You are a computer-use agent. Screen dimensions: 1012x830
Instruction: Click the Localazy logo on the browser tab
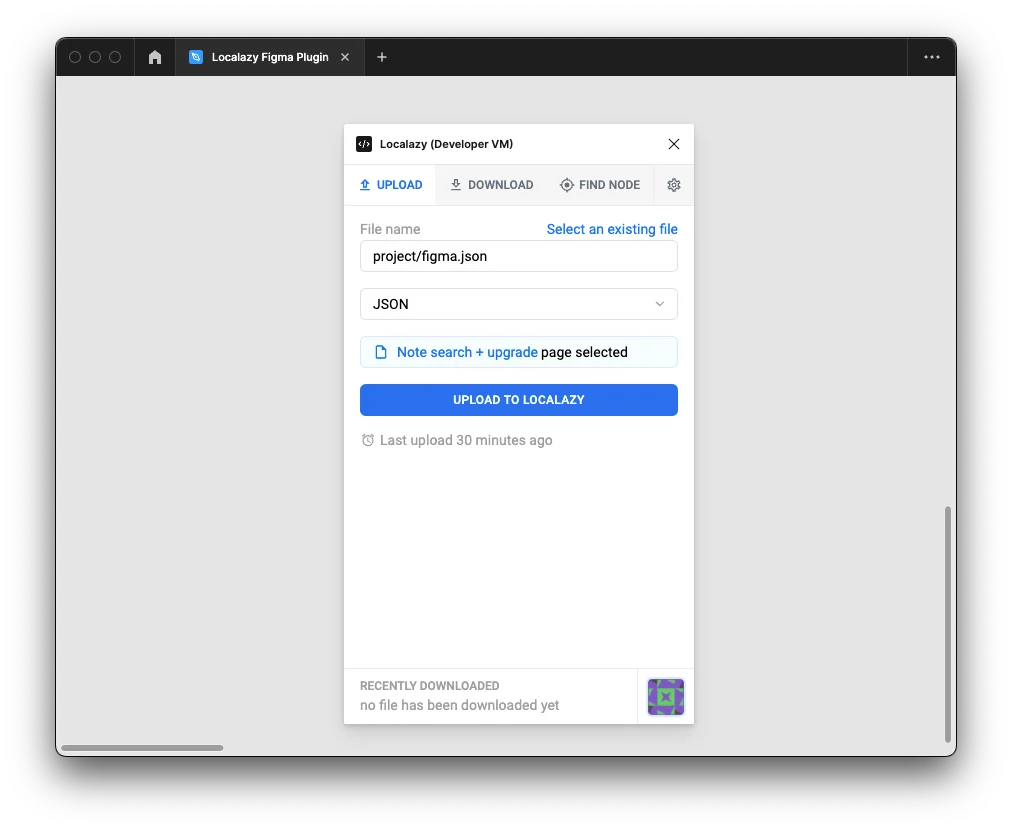click(195, 57)
